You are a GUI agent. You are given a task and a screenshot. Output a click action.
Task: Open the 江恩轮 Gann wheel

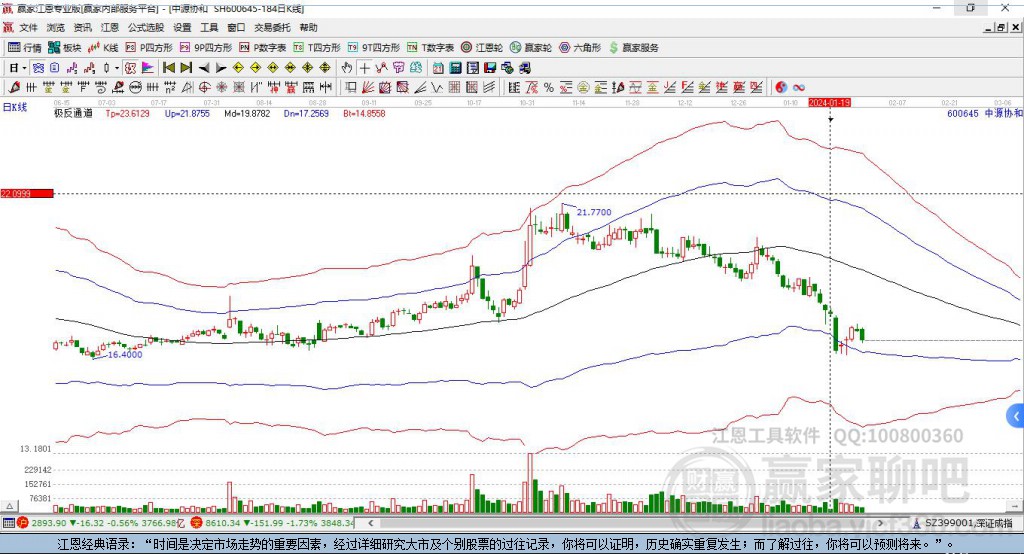click(x=482, y=48)
